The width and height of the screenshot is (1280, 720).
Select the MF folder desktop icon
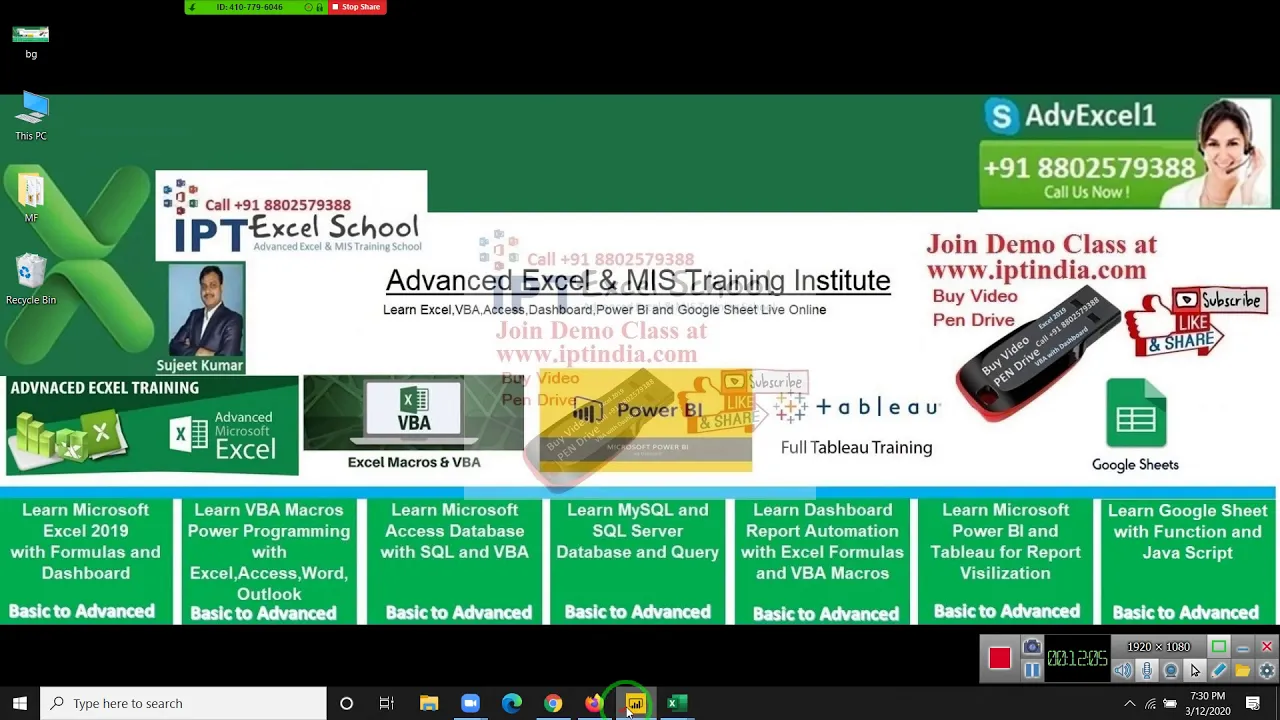[31, 198]
